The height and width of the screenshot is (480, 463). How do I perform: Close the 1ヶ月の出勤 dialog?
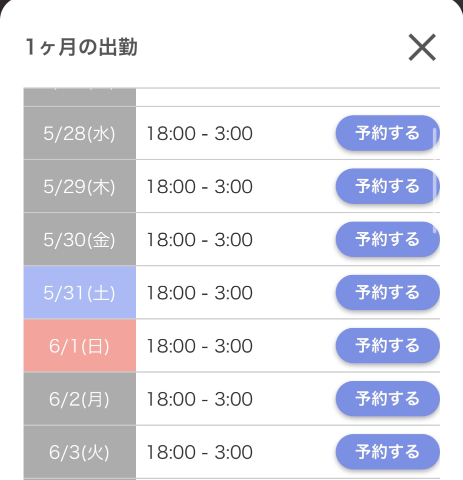coord(422,47)
